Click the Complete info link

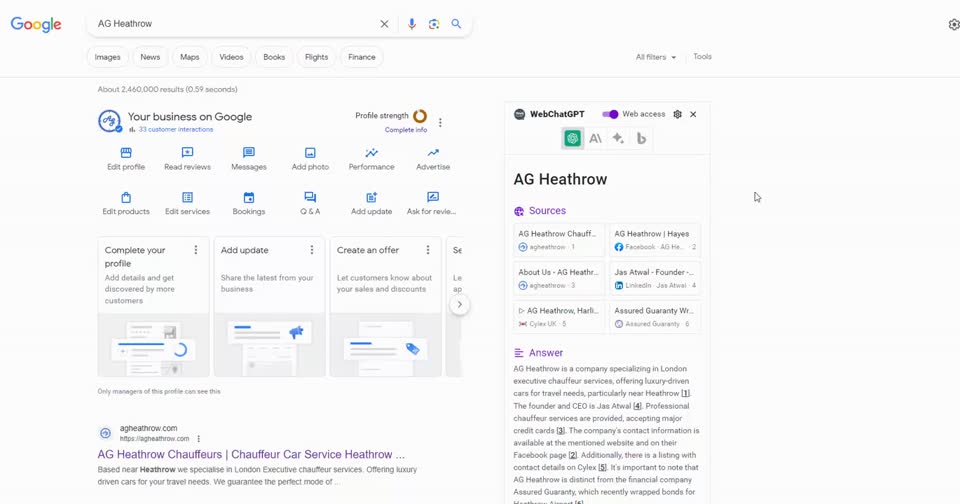click(x=406, y=130)
